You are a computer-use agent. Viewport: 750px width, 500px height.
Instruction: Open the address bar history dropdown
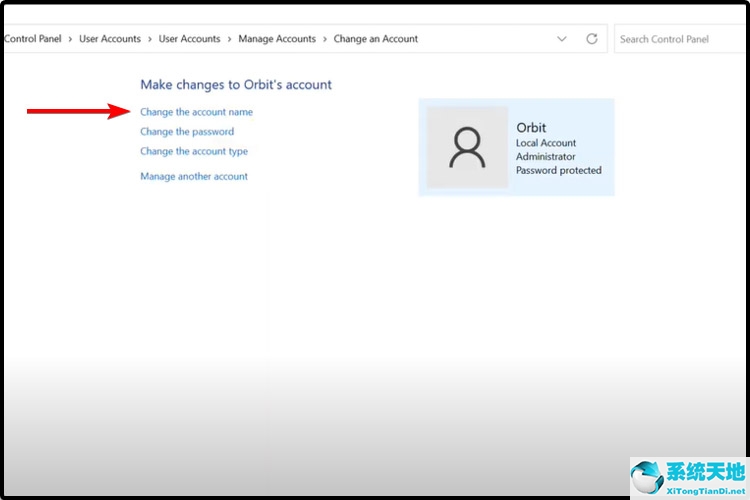562,39
